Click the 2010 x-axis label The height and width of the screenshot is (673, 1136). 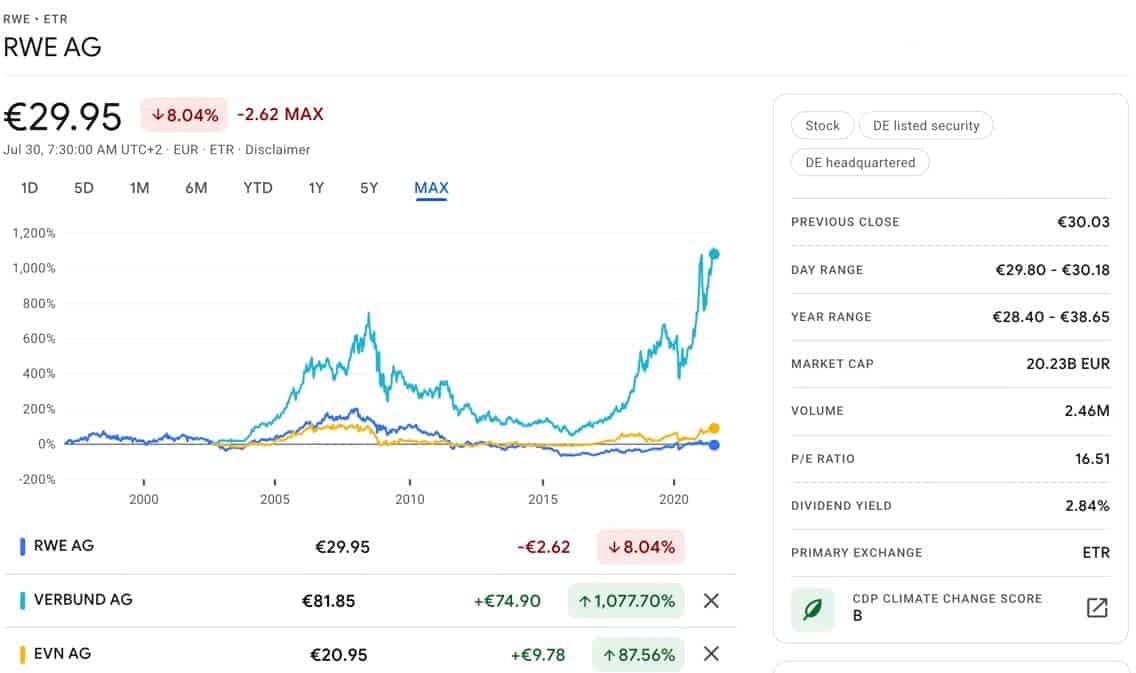tap(409, 499)
